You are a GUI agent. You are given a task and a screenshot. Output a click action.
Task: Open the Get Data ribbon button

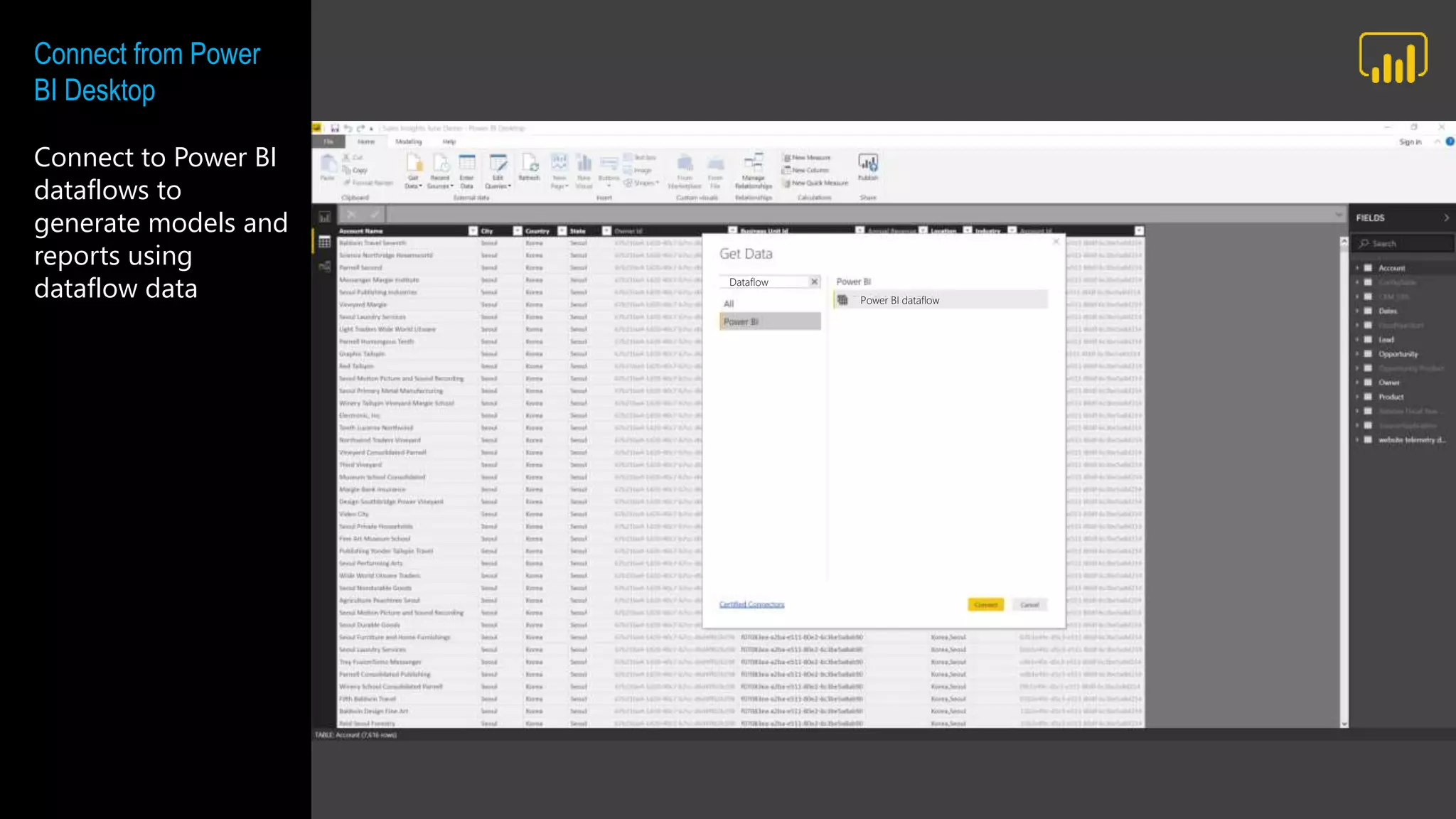(x=414, y=171)
